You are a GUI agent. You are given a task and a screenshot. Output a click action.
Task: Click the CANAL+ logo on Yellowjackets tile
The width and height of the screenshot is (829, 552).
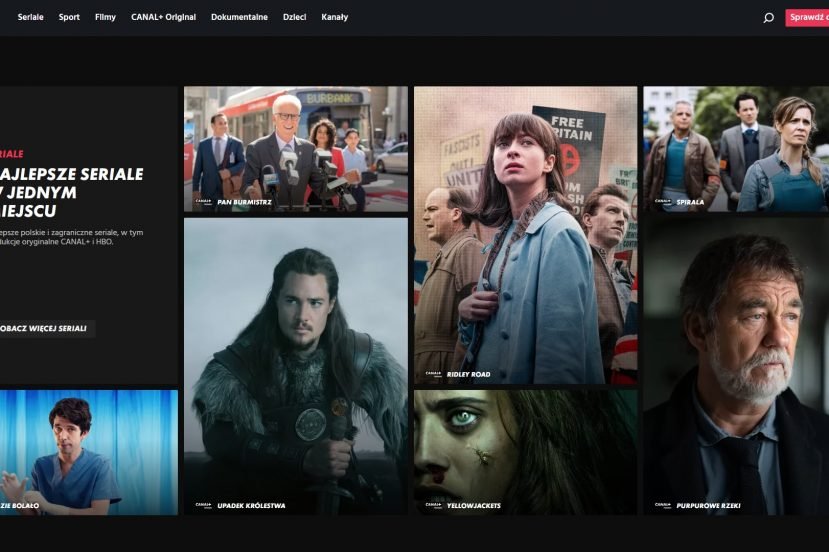click(433, 505)
